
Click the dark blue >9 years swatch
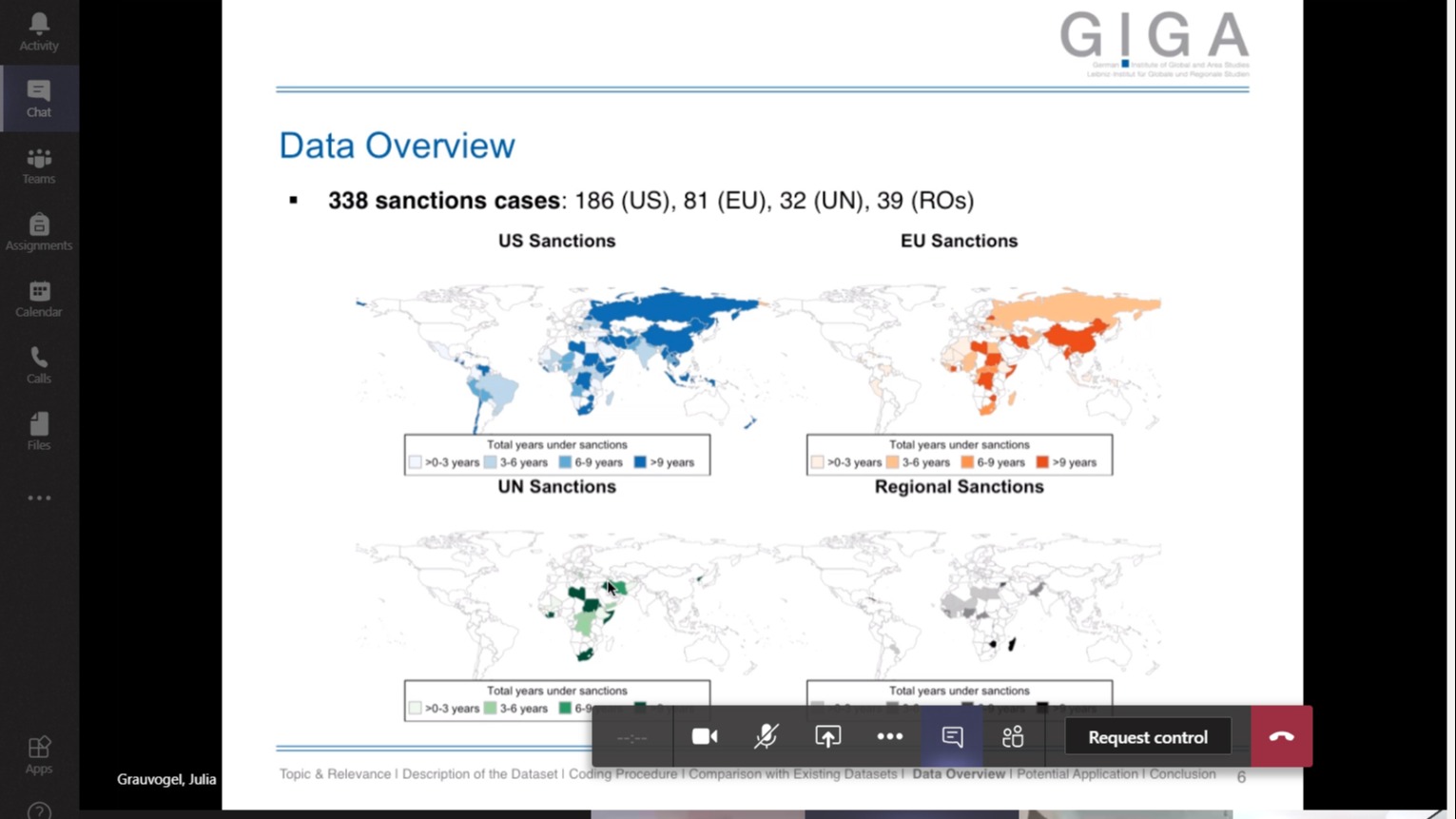tap(640, 462)
